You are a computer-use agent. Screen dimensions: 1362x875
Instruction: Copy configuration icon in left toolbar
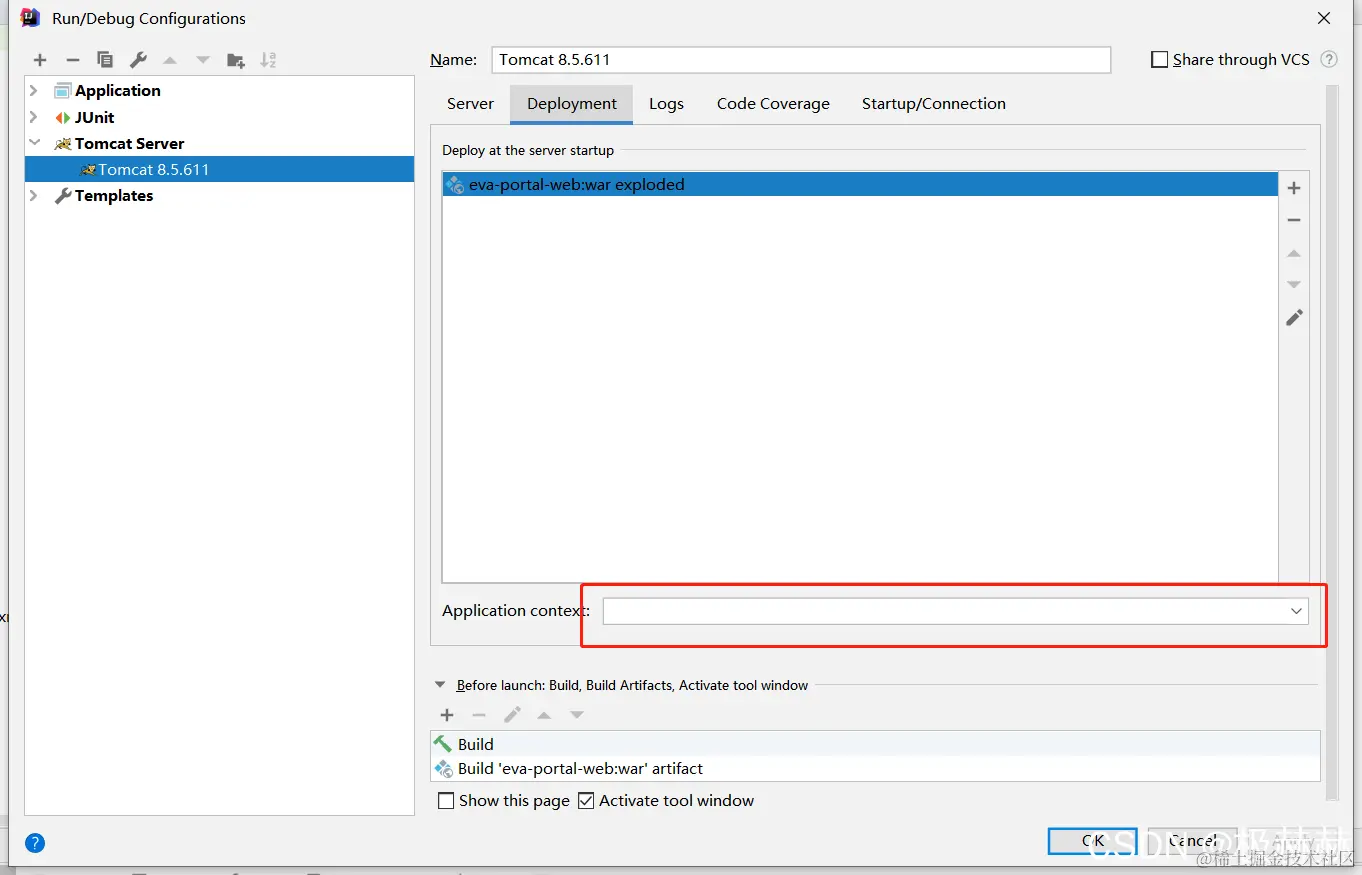105,60
